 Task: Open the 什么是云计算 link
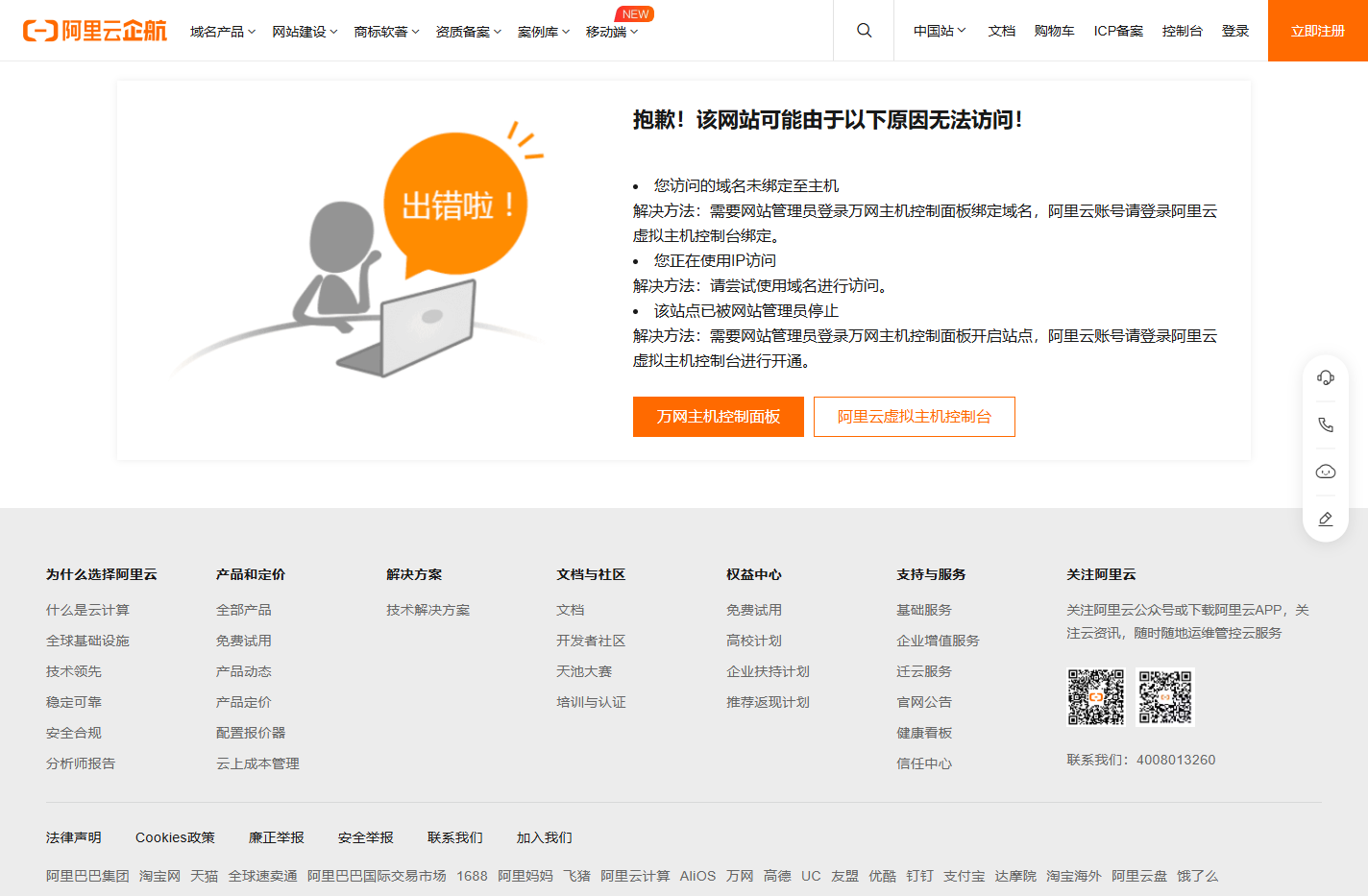[87, 610]
